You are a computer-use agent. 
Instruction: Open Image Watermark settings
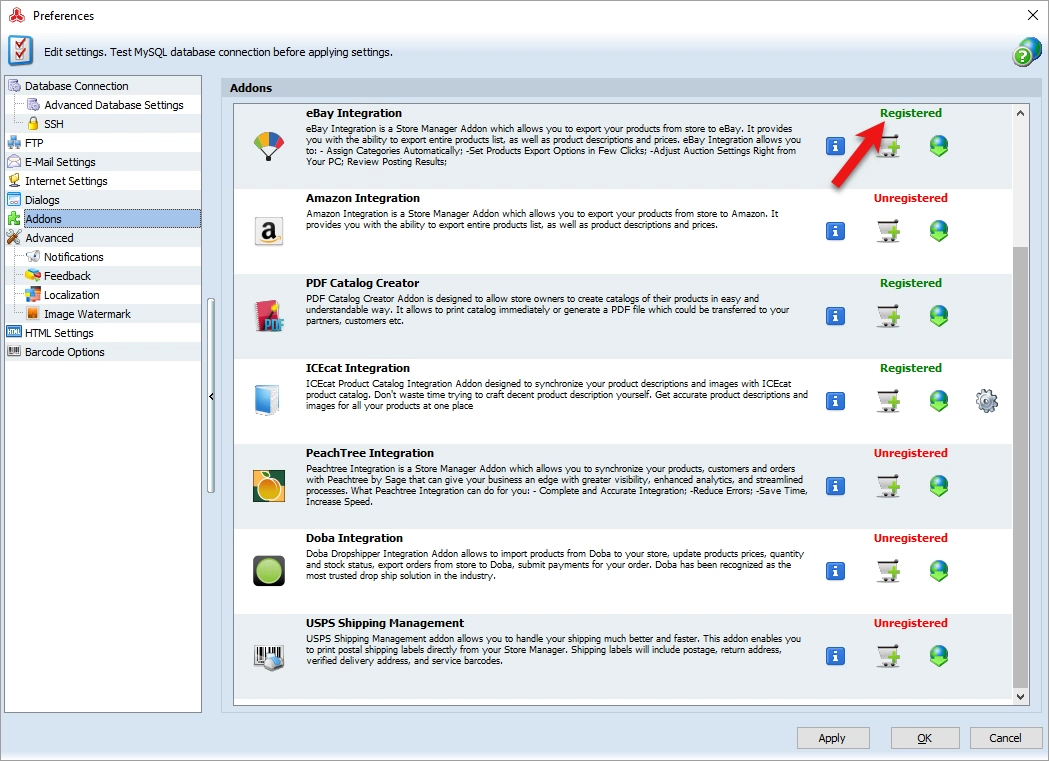click(87, 314)
